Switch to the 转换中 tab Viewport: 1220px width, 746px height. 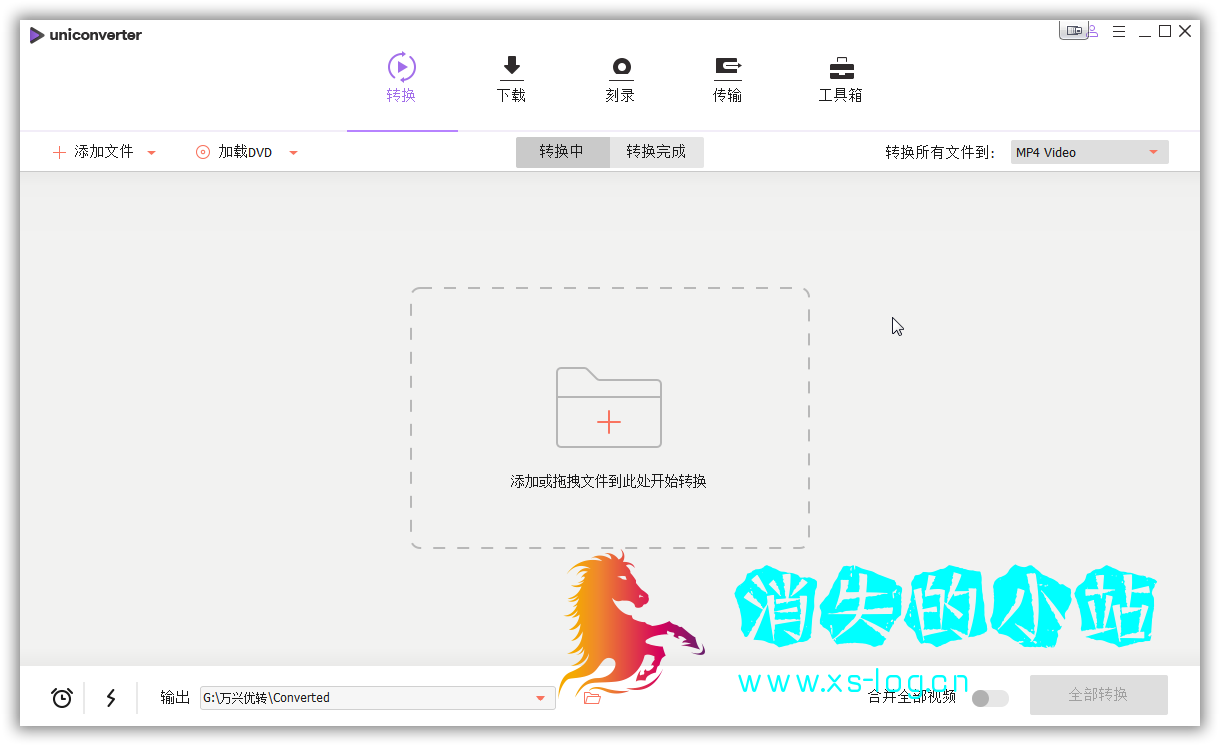click(562, 152)
